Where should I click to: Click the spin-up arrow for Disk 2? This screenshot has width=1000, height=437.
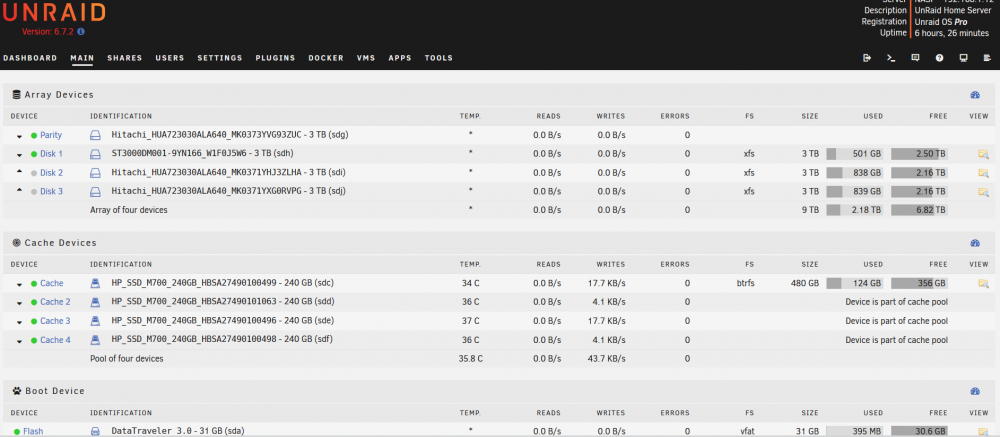(x=19, y=172)
